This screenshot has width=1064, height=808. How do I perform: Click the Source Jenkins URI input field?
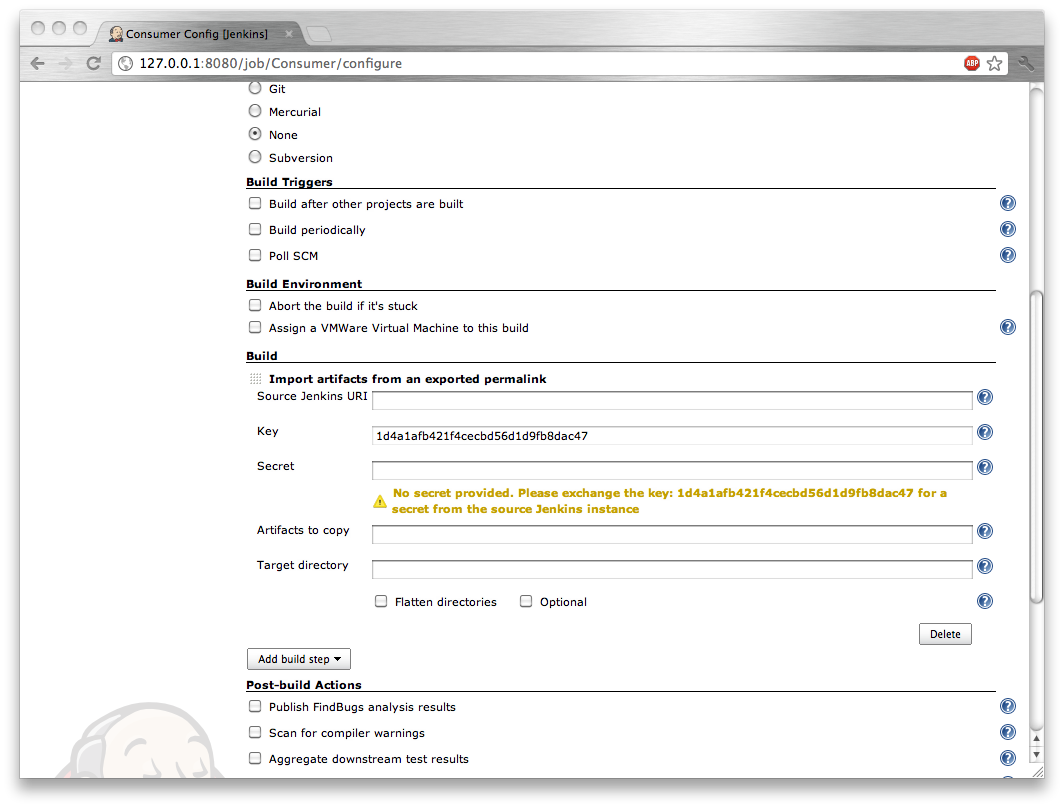pyautogui.click(x=672, y=400)
